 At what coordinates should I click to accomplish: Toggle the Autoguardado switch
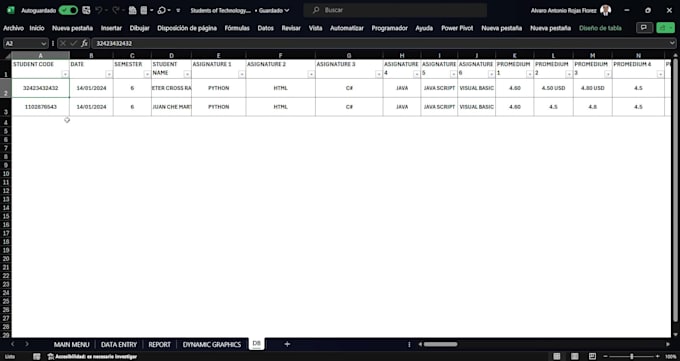68,10
